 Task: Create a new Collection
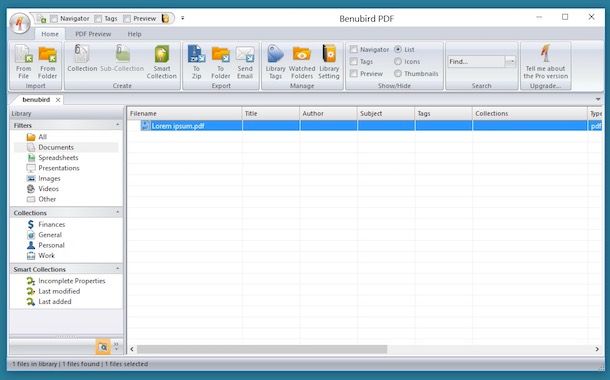tap(82, 58)
